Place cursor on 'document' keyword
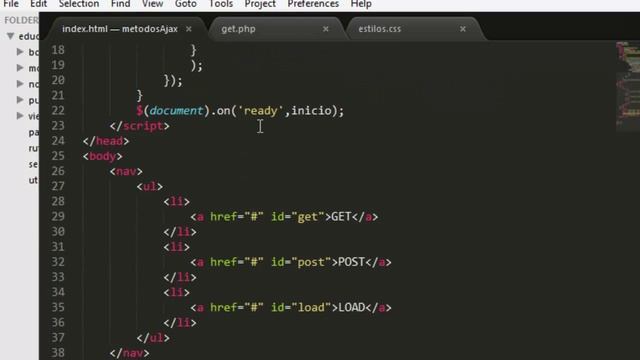The width and height of the screenshot is (640, 360). pyautogui.click(x=176, y=111)
